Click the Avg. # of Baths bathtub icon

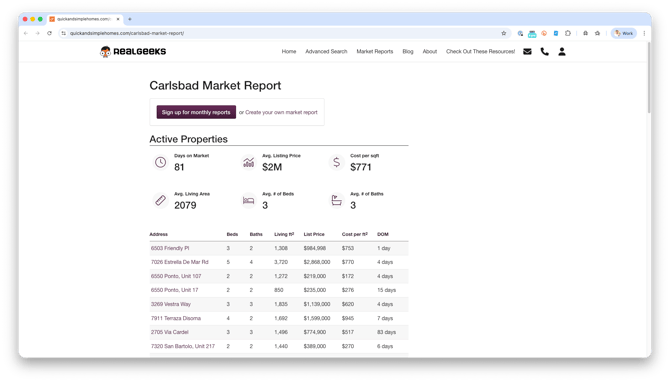[337, 200]
